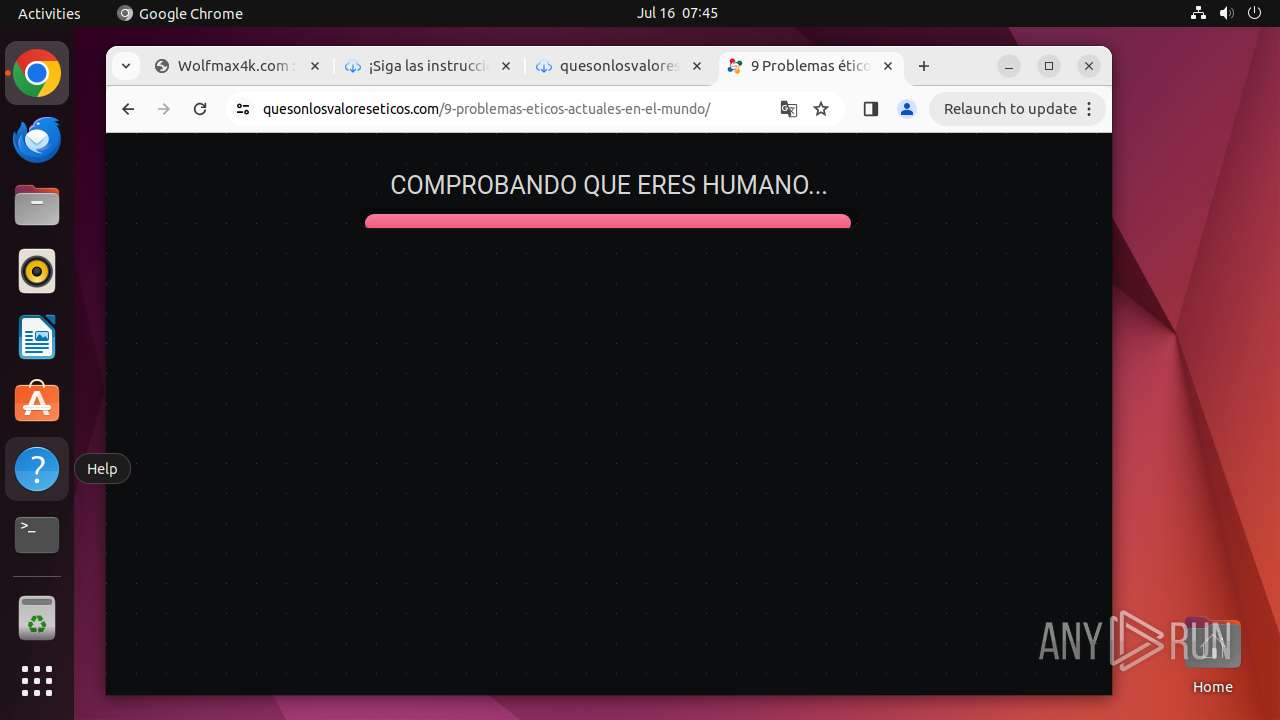The width and height of the screenshot is (1280, 720).
Task: Close the 9 Problemas étic tab
Action: pyautogui.click(x=888, y=66)
